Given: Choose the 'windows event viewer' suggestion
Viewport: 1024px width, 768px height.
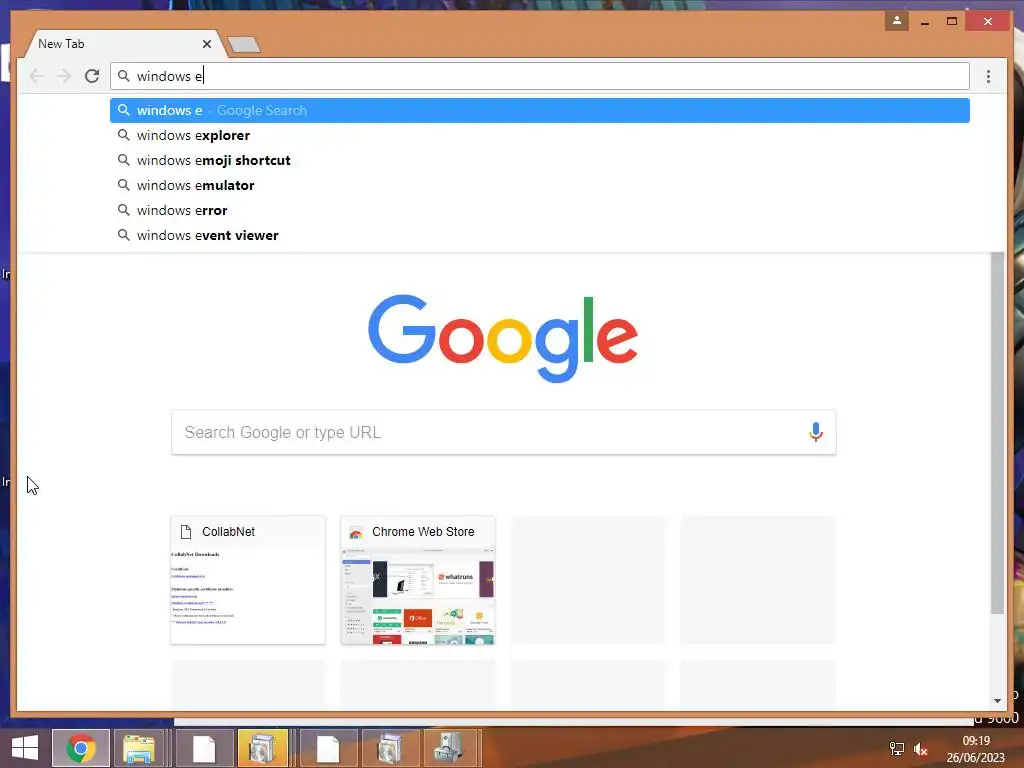Looking at the screenshot, I should click(x=539, y=235).
